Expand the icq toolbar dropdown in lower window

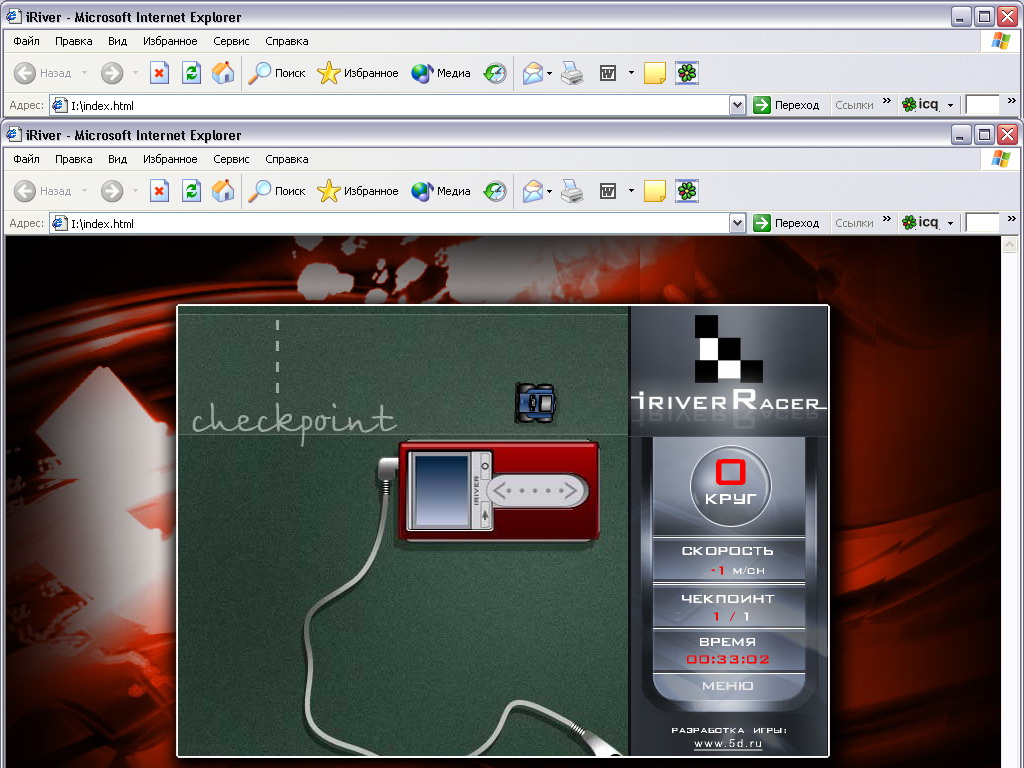pyautogui.click(x=950, y=223)
